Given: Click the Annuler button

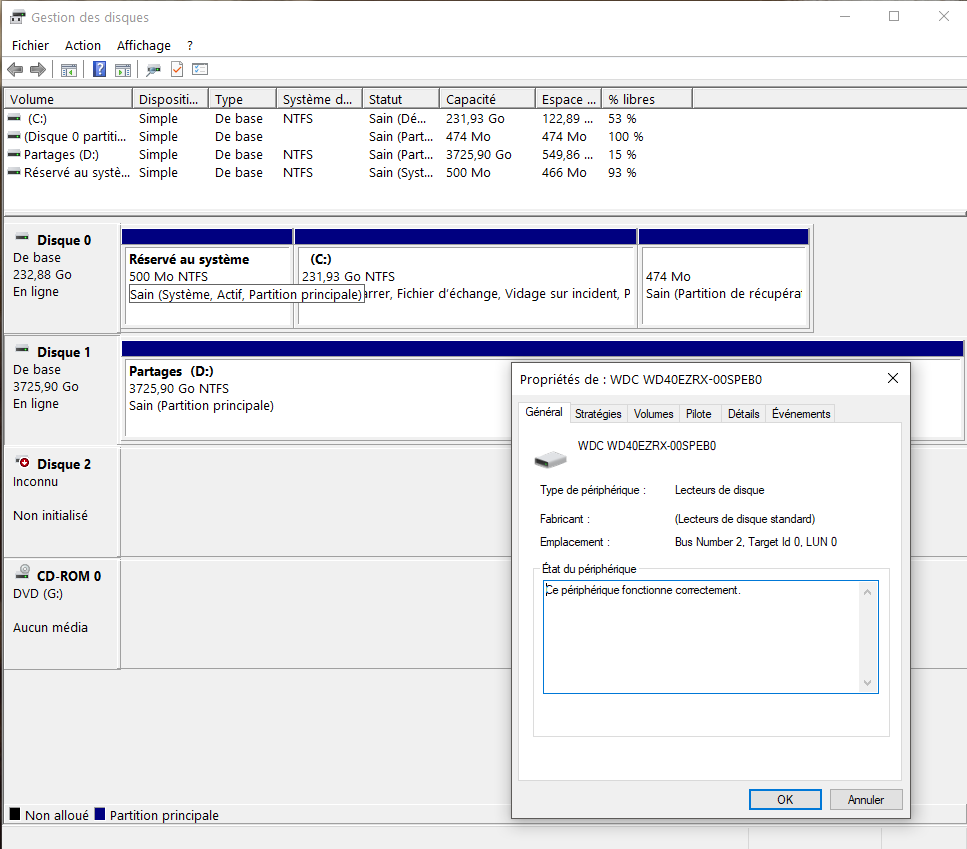Looking at the screenshot, I should coord(866,800).
